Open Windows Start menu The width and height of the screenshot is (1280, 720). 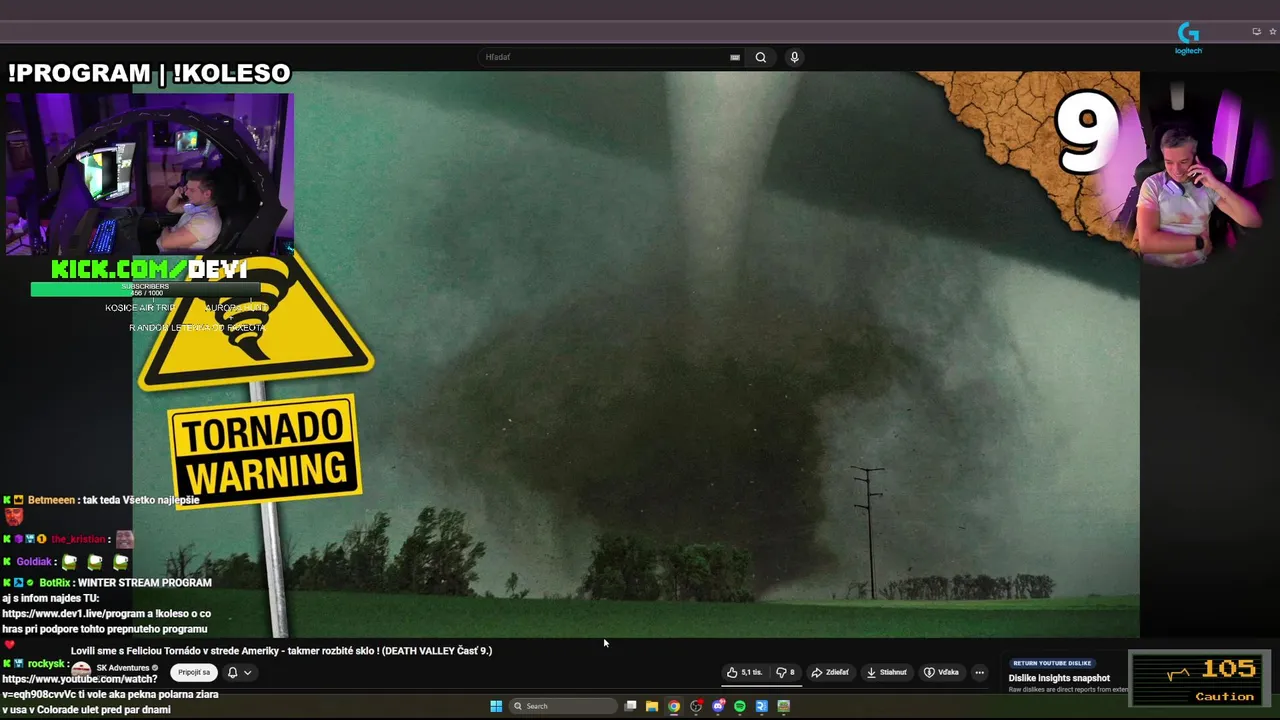[x=496, y=706]
